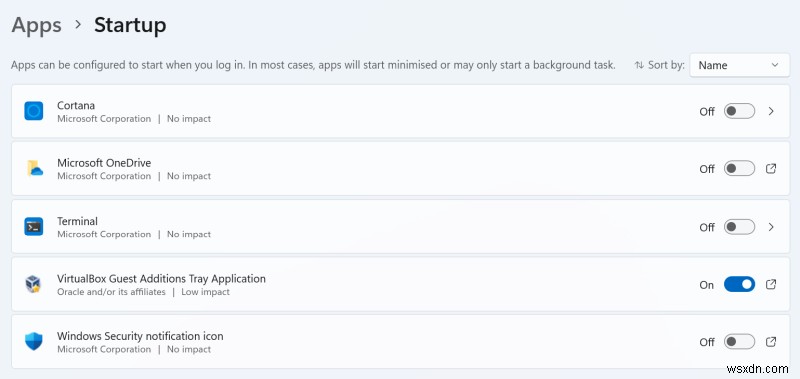Click the startup apps description text

click(313, 65)
